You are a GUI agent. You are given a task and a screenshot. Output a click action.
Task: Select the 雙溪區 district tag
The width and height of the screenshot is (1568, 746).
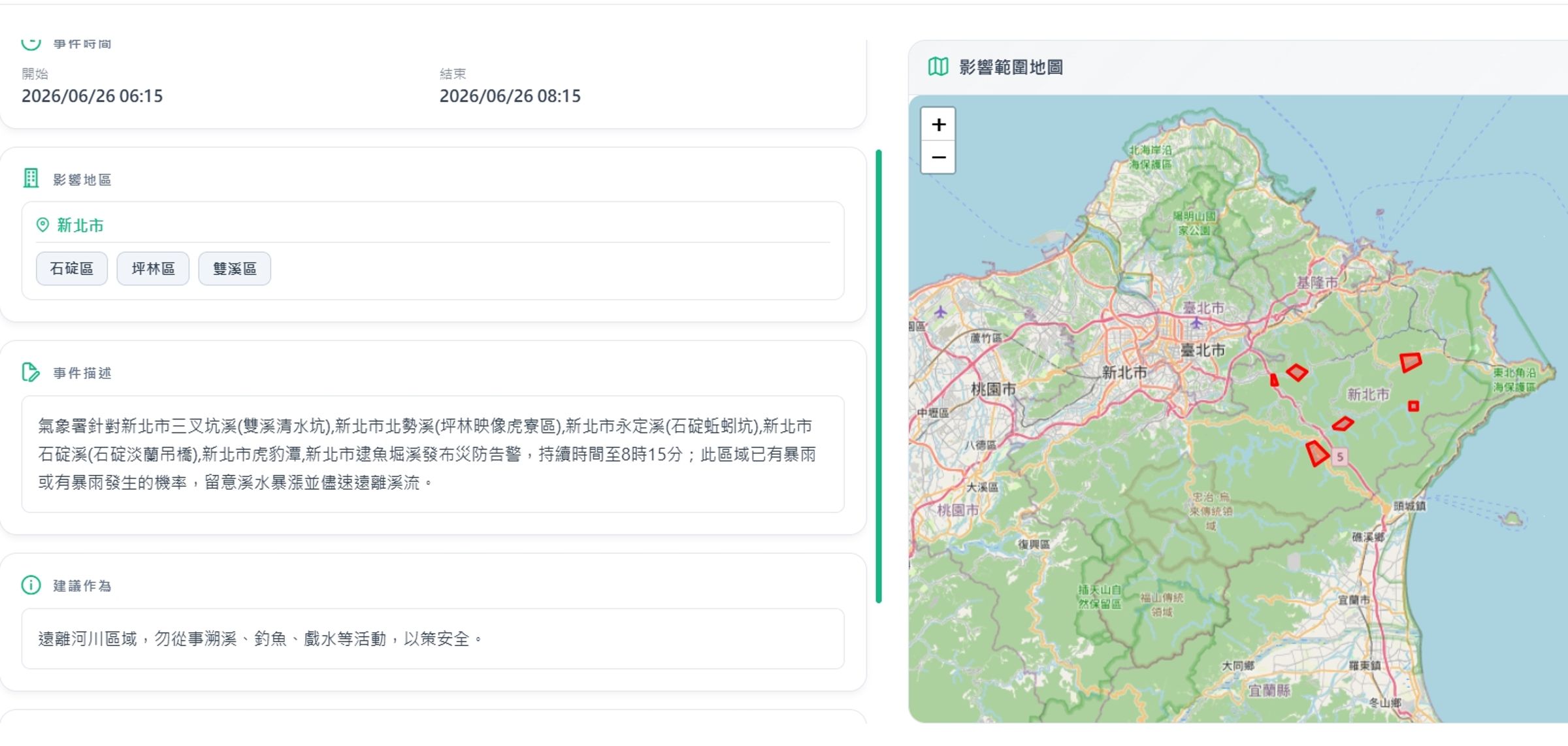tap(235, 268)
